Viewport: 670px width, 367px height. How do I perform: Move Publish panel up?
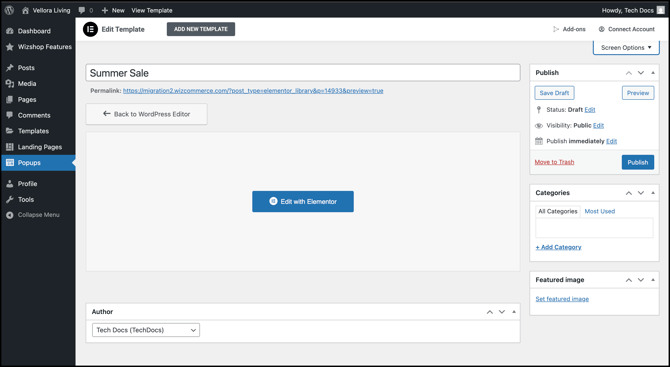629,73
